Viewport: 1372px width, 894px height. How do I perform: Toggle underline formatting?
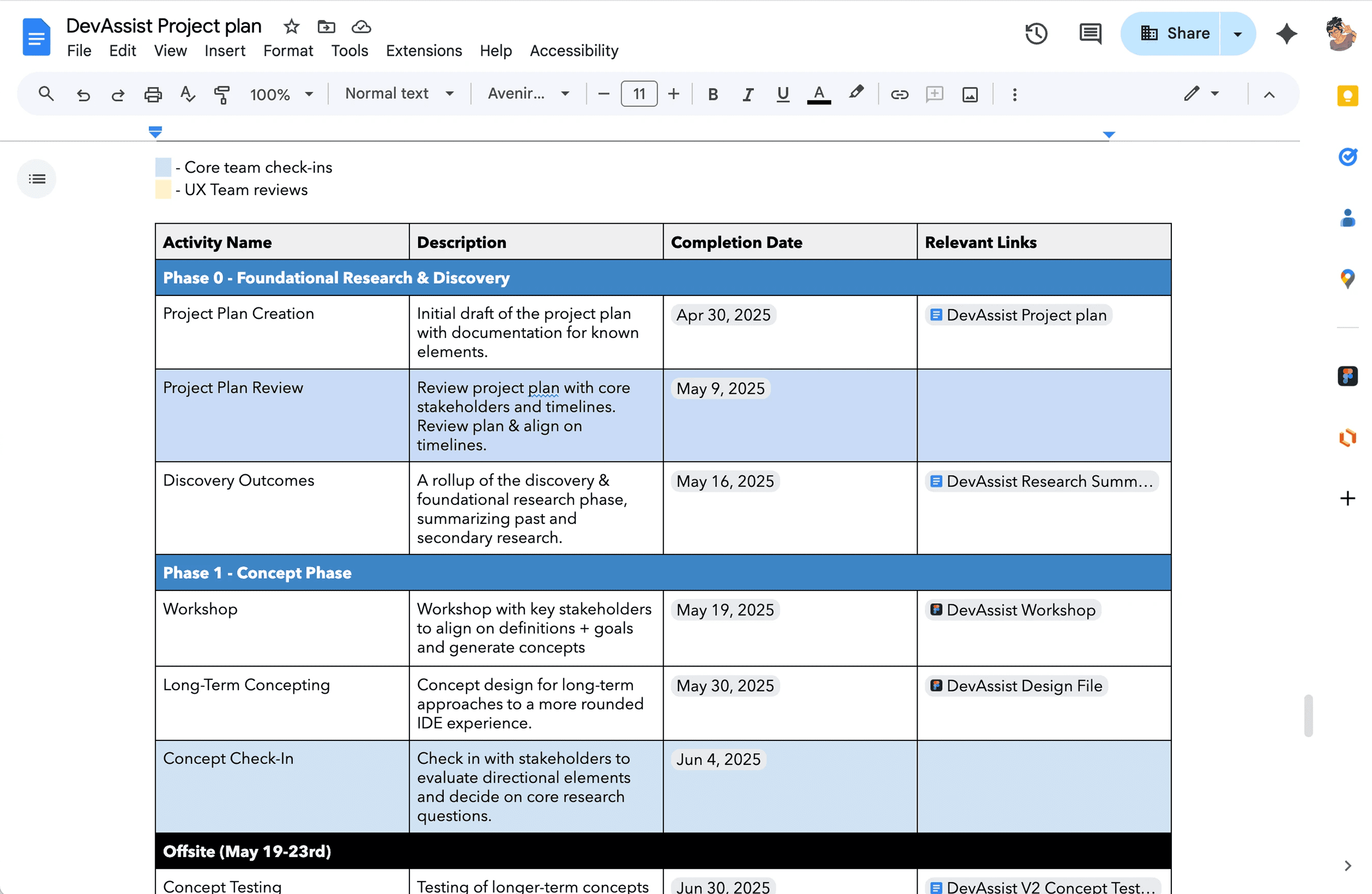click(782, 94)
